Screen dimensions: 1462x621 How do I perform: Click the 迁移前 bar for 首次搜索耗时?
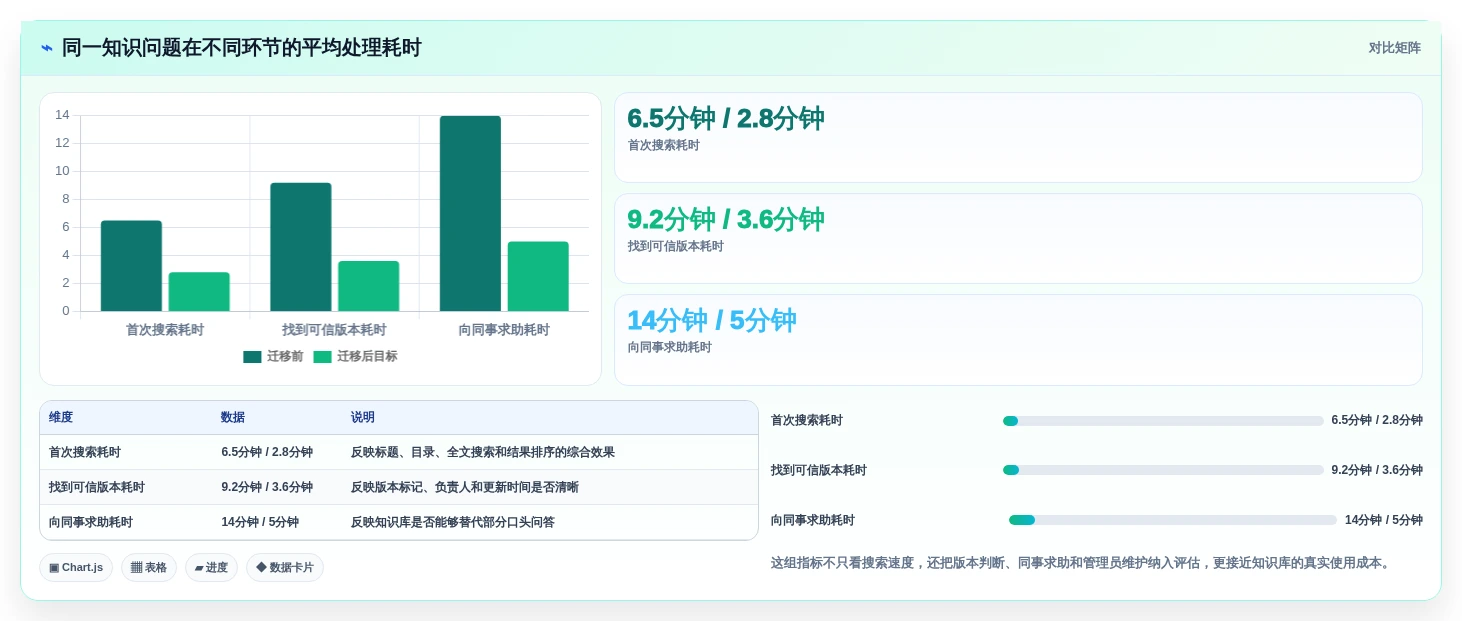tap(131, 266)
